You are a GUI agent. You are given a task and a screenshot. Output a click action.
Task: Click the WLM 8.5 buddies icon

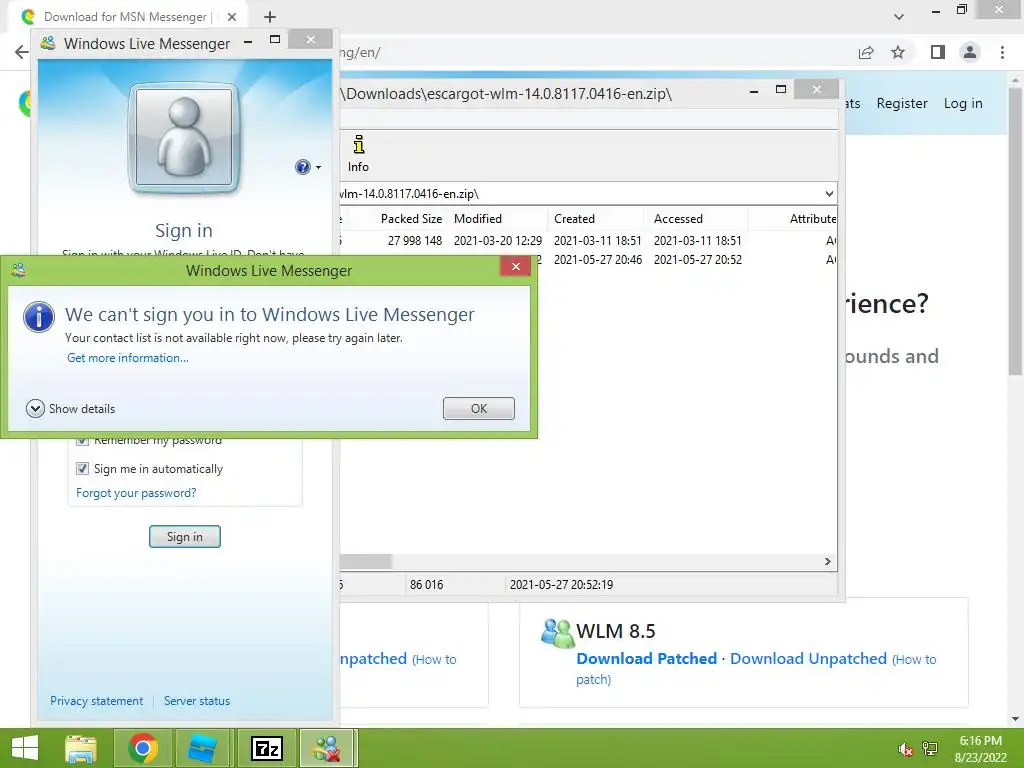coord(557,632)
